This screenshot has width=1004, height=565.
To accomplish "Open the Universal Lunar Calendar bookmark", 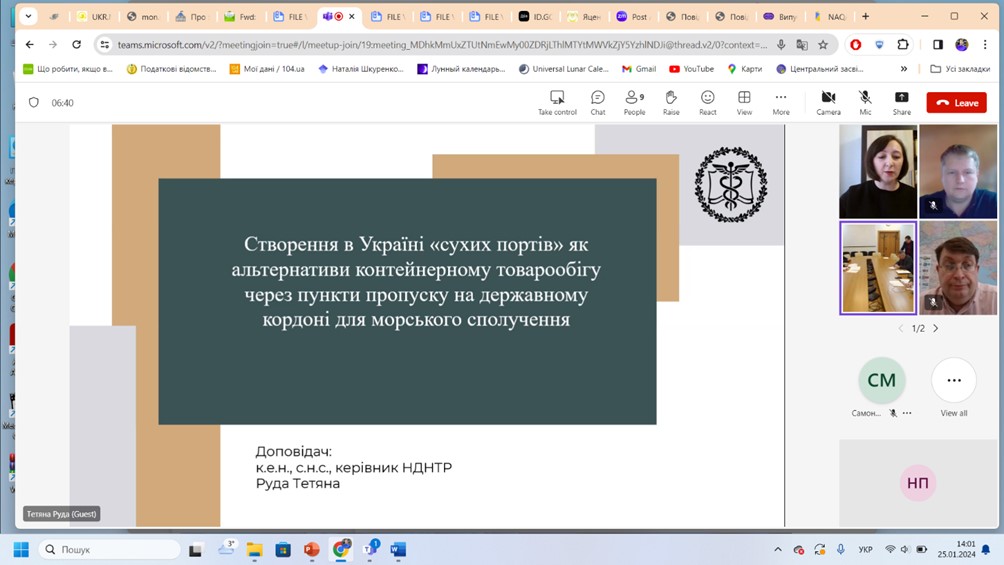I will tap(563, 69).
